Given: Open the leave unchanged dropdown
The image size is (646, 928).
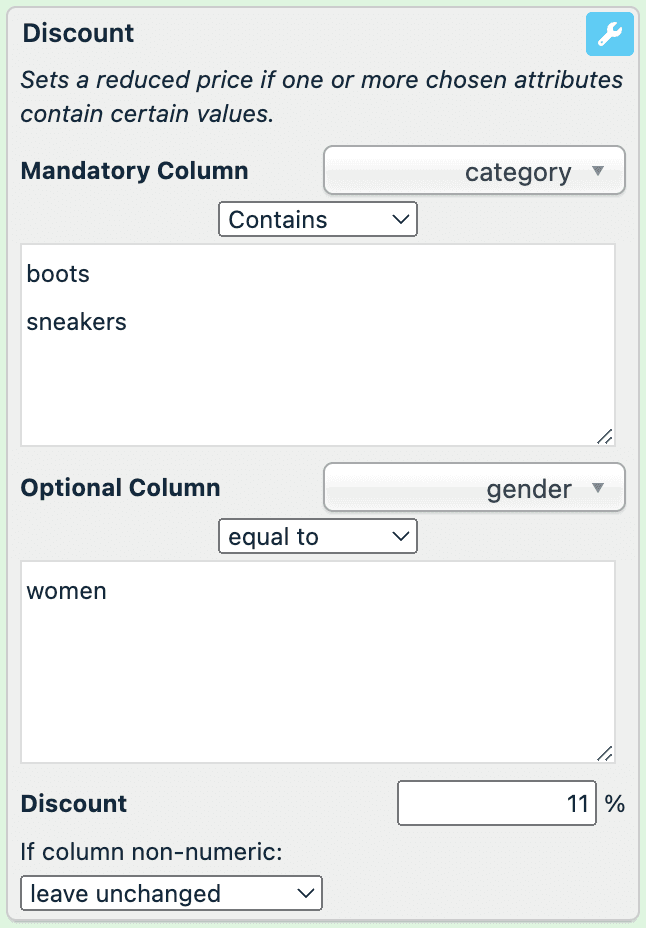Looking at the screenshot, I should coord(171,893).
